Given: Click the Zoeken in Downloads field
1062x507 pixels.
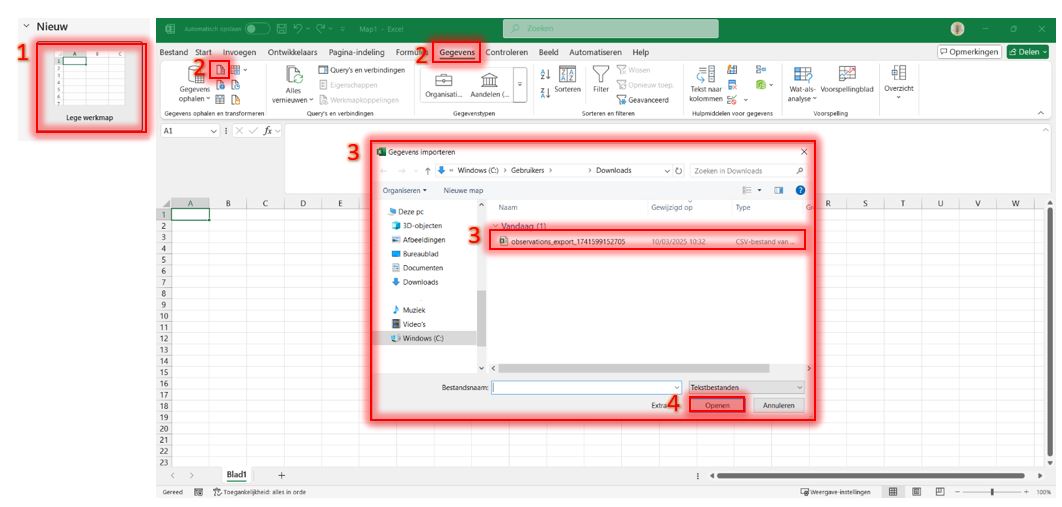Looking at the screenshot, I should pyautogui.click(x=748, y=171).
